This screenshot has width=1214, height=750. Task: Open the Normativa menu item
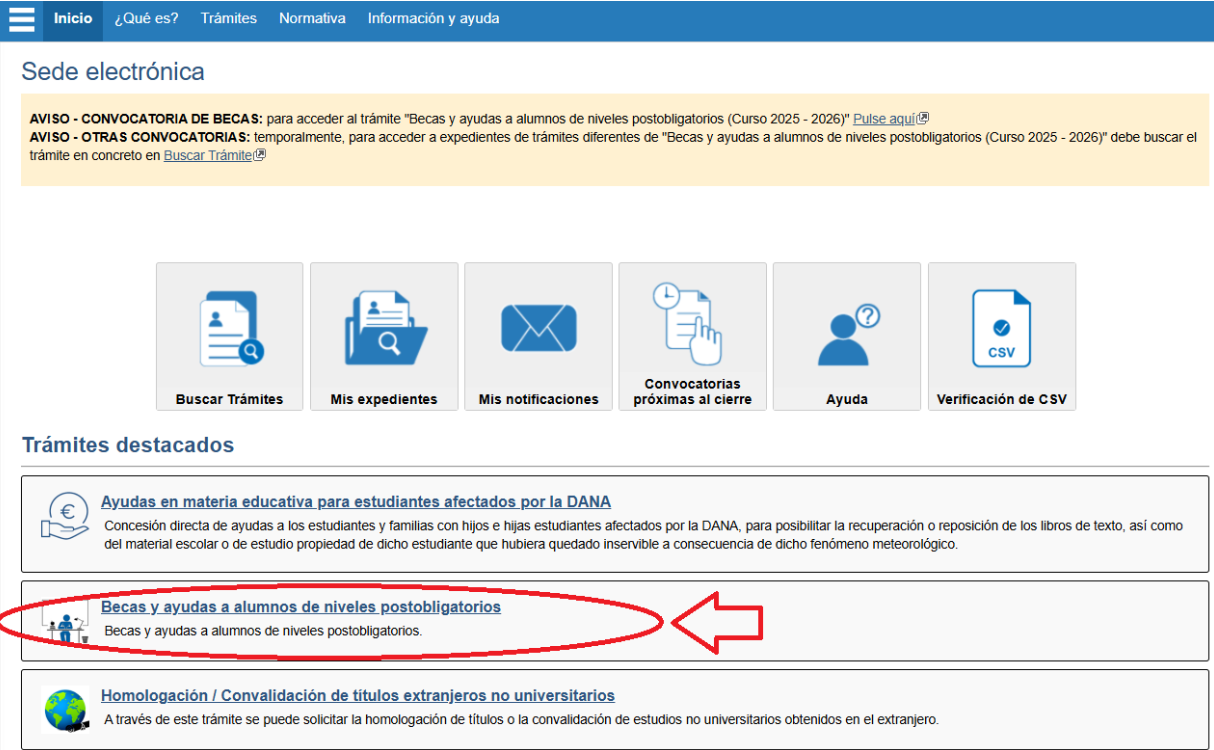(312, 19)
